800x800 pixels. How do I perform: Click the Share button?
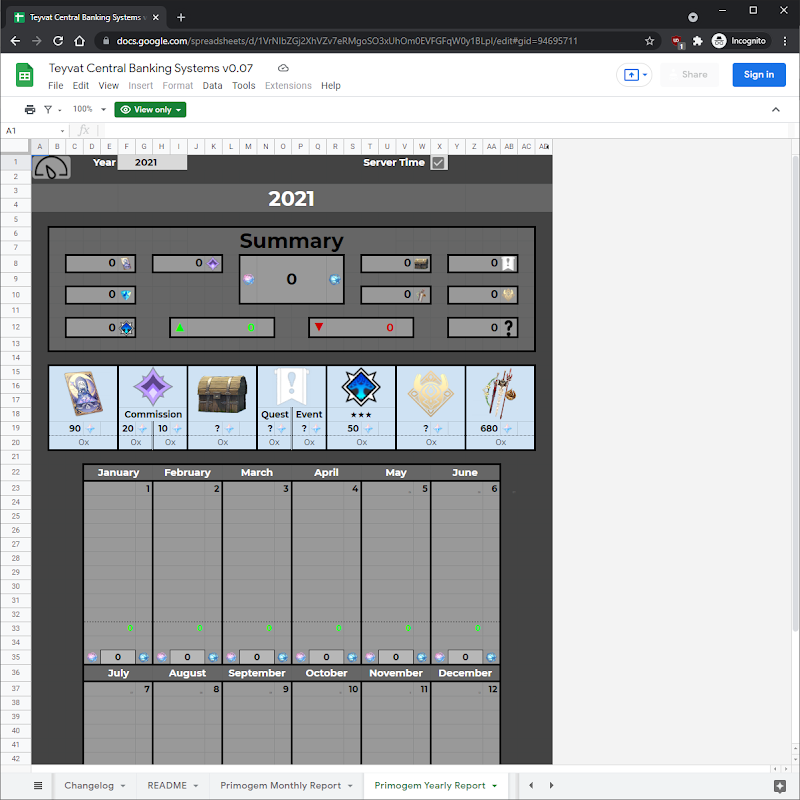[689, 74]
